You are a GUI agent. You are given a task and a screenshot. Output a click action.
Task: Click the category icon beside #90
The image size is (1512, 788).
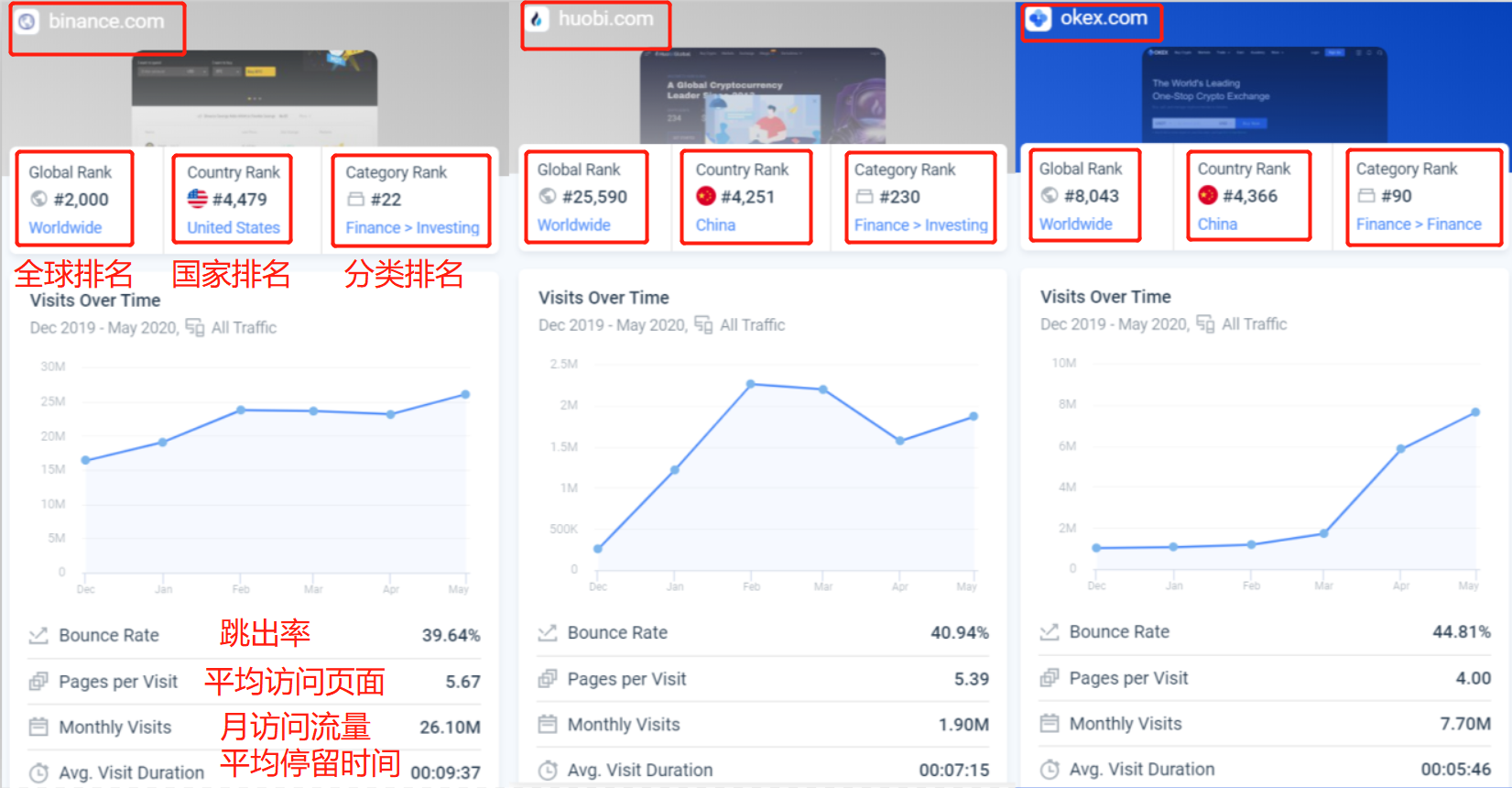(x=1365, y=195)
